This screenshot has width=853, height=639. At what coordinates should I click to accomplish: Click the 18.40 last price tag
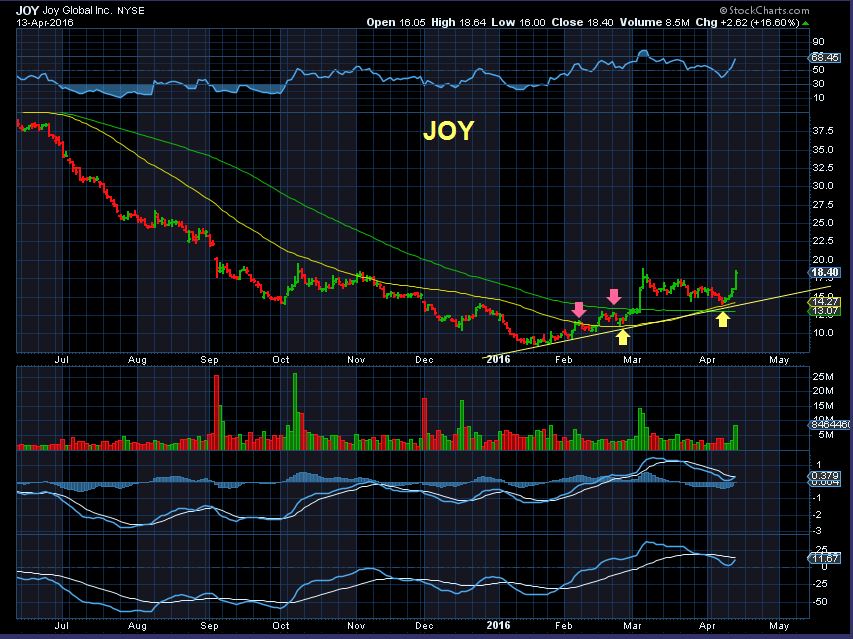[x=825, y=272]
